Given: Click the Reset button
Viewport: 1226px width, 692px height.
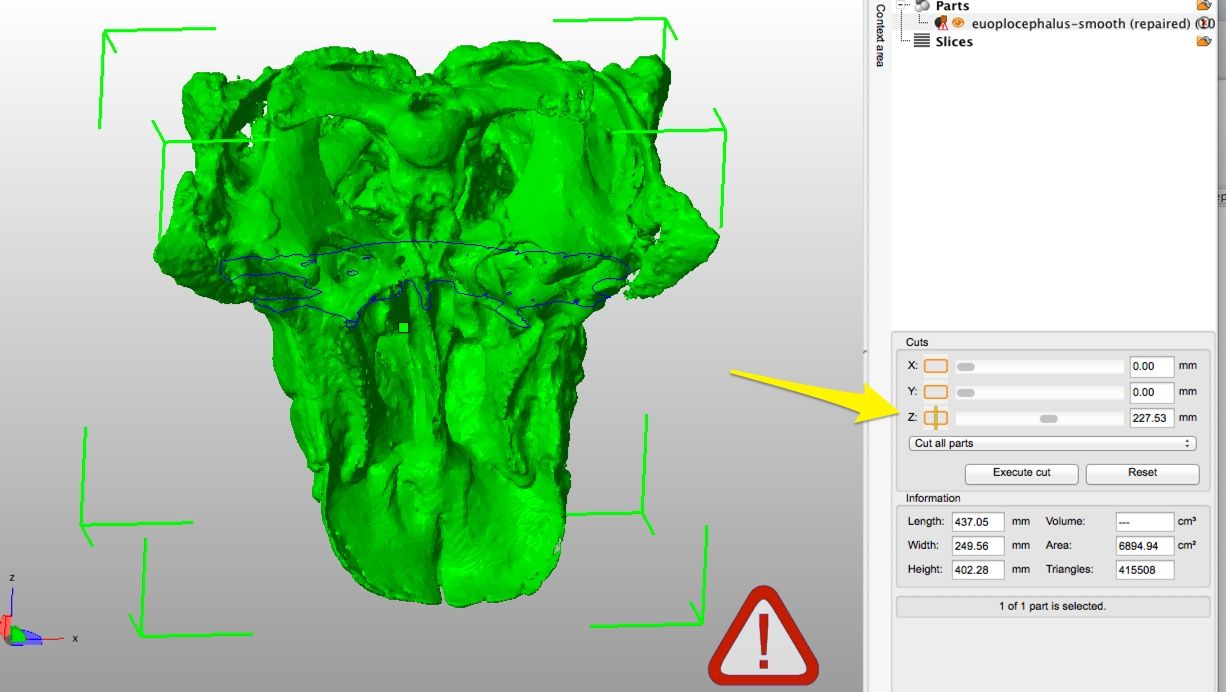Looking at the screenshot, I should pos(1142,473).
